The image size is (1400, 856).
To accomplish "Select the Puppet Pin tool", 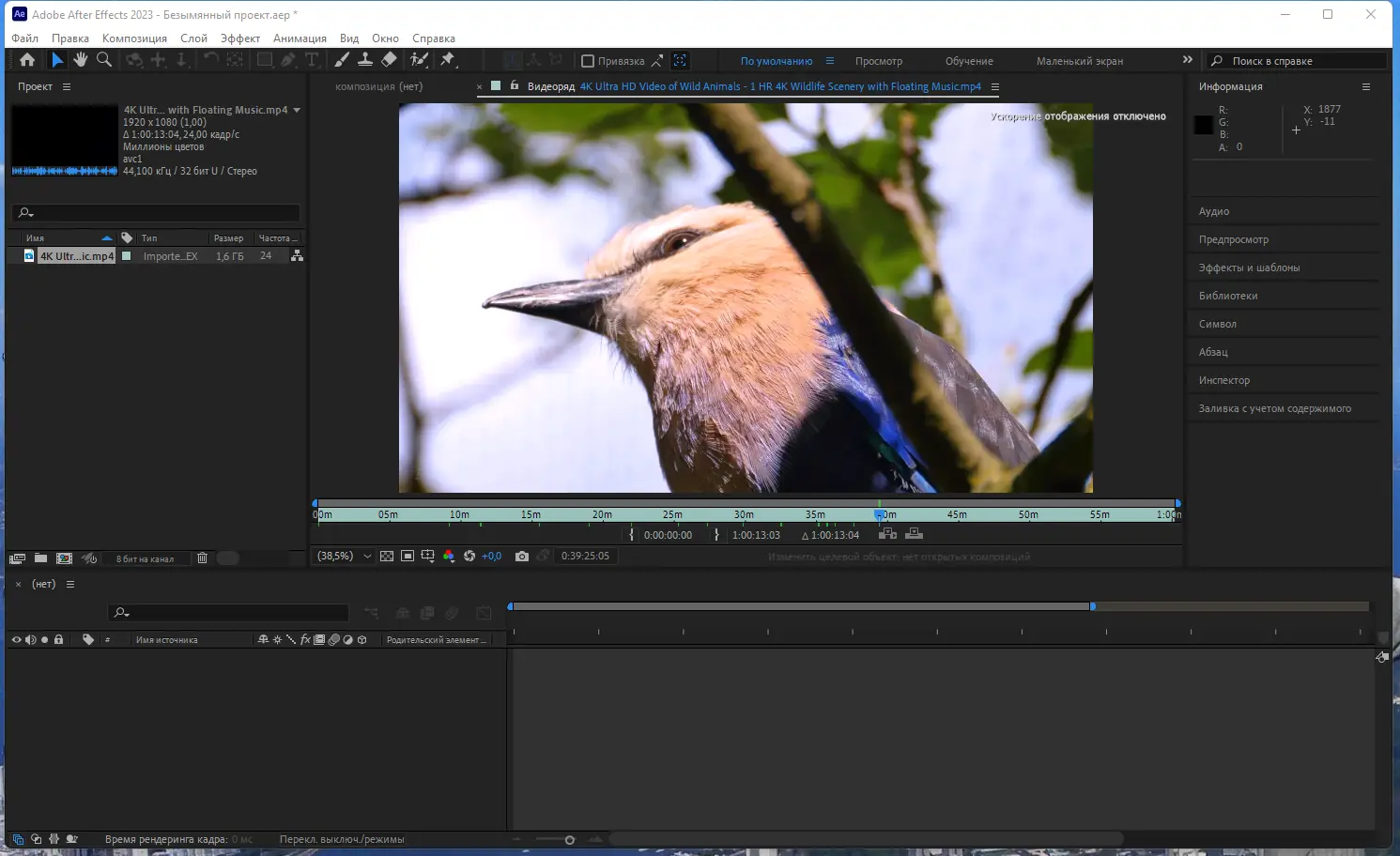I will 448,60.
